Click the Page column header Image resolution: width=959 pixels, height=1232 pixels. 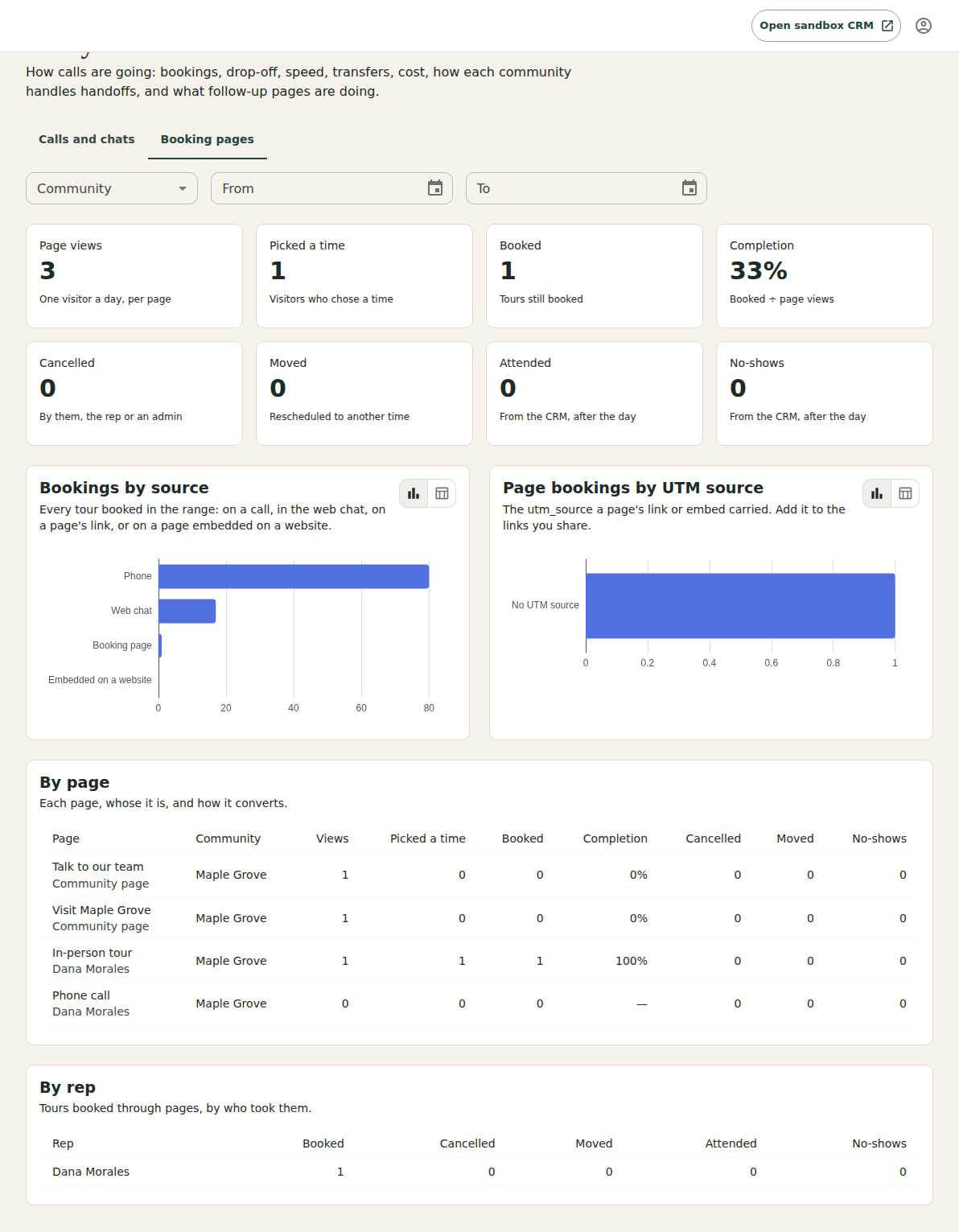[x=66, y=839]
